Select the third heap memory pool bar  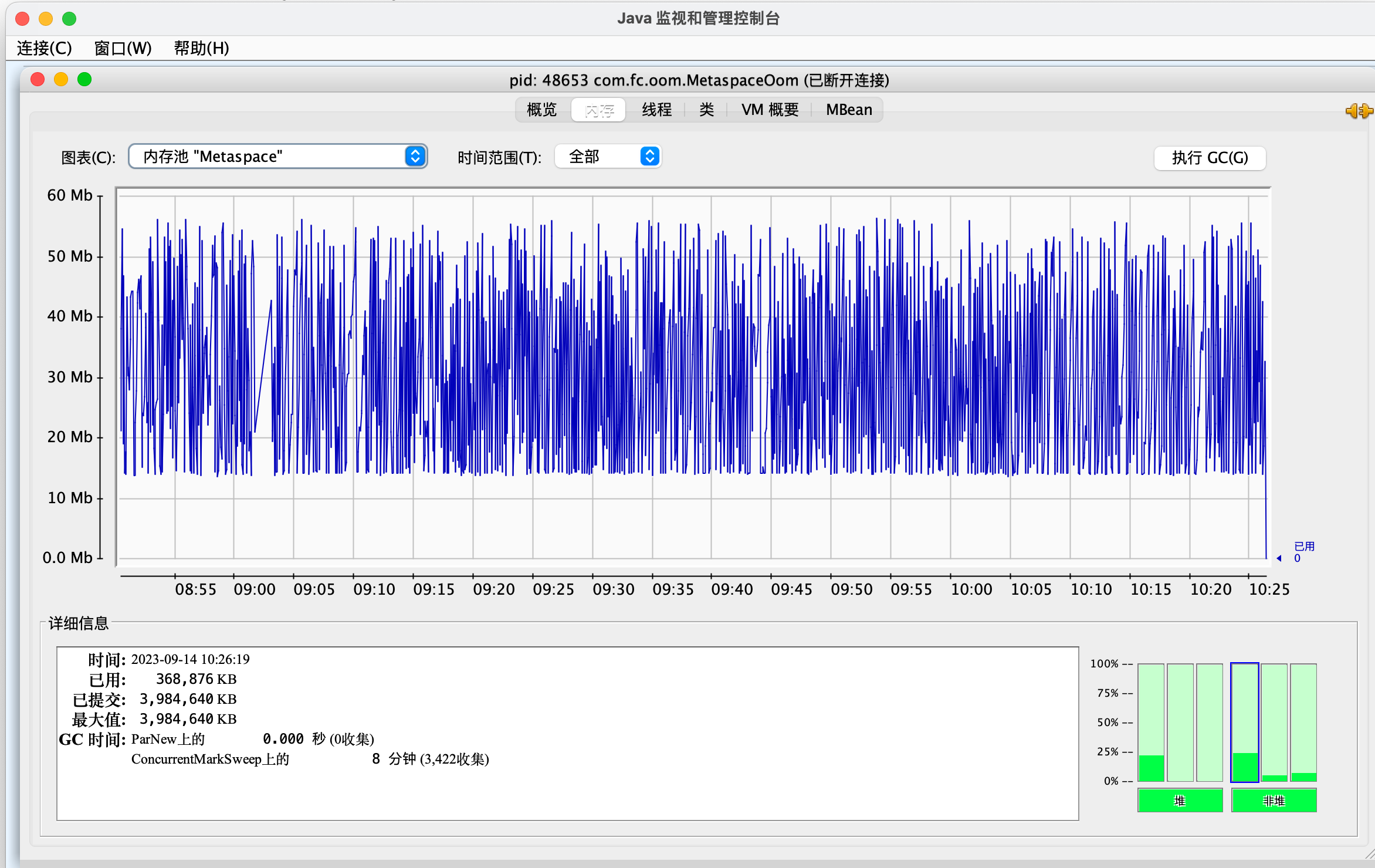(x=1210, y=723)
